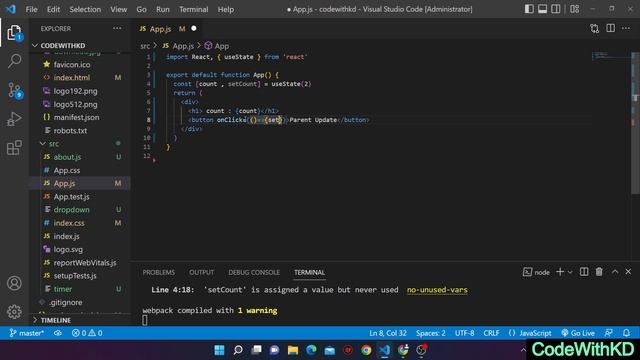
Task: Click the App symbol in breadcrumb
Action: point(217,46)
